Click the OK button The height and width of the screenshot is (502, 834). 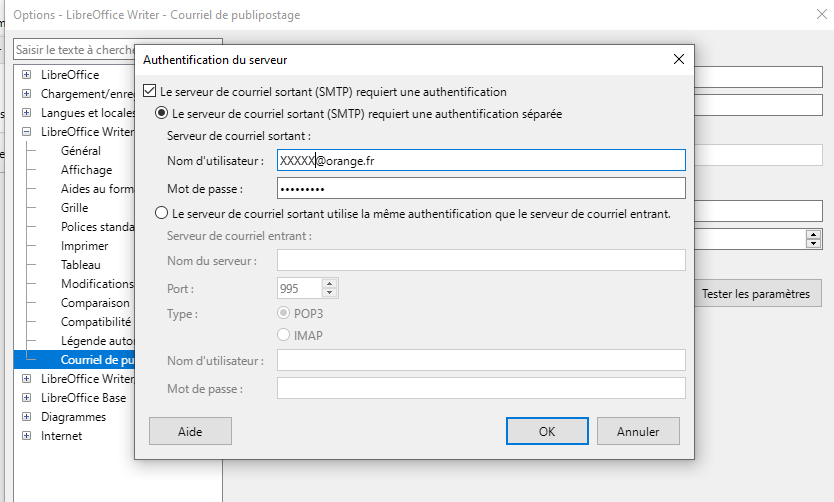547,431
